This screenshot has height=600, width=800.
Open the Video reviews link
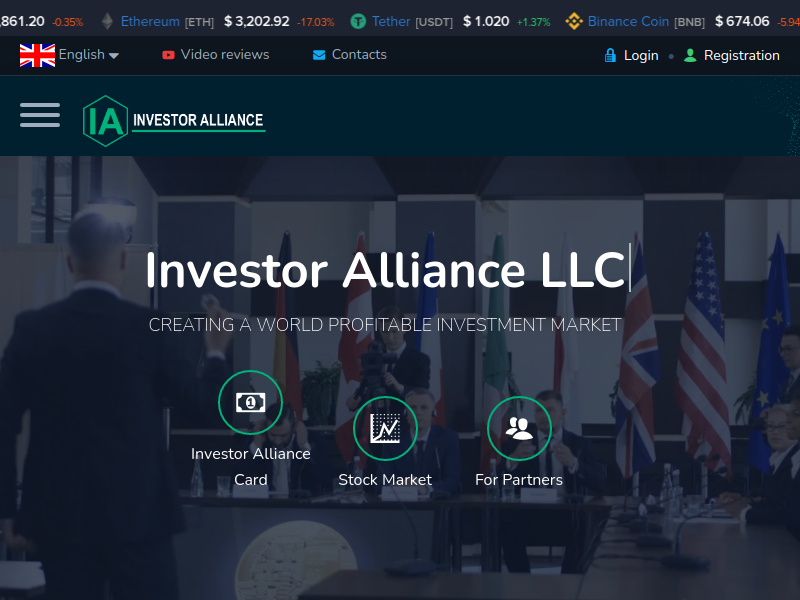pos(225,55)
